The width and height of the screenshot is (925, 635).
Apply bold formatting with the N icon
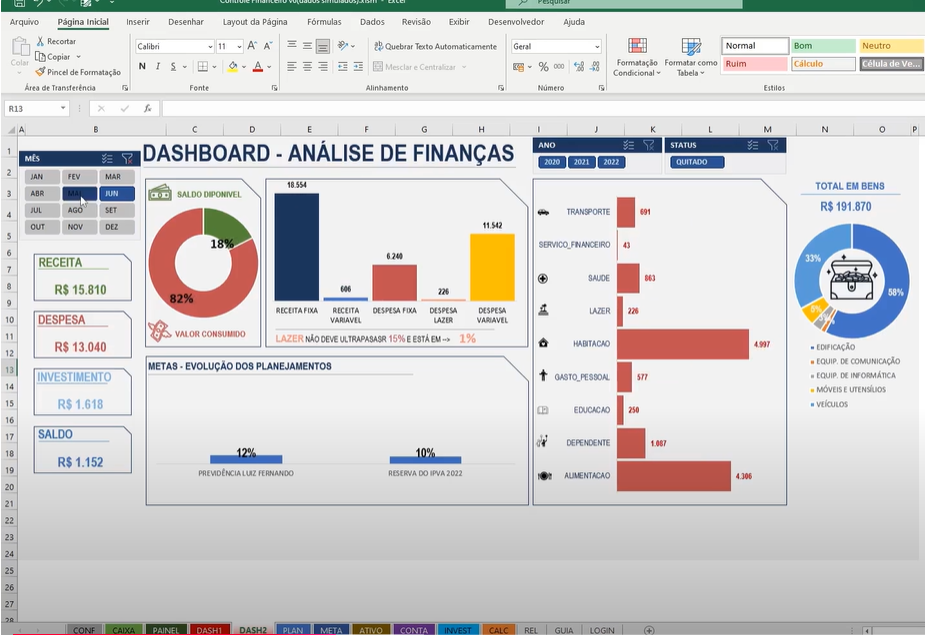click(141, 65)
